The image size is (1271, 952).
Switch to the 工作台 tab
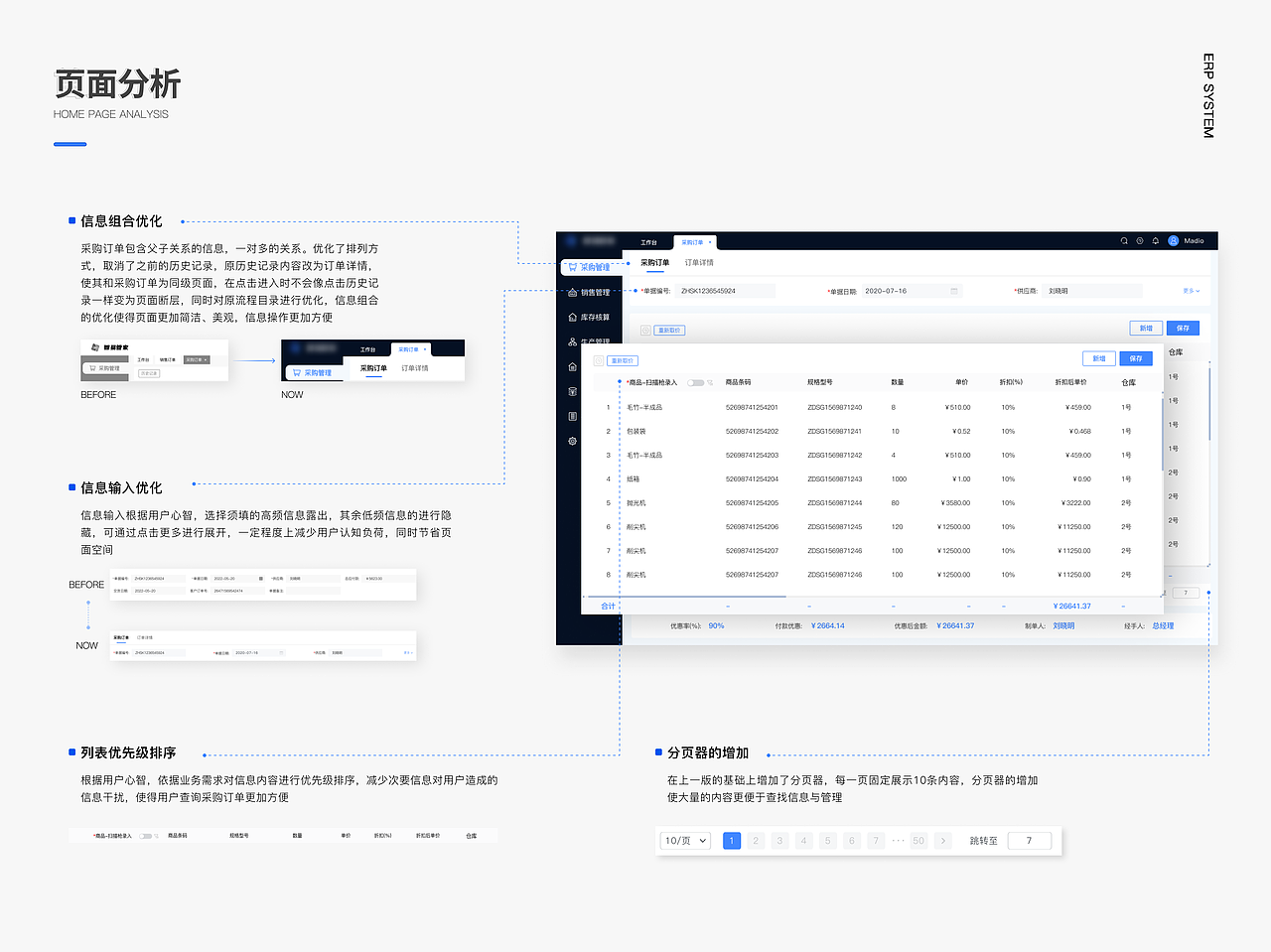point(647,240)
